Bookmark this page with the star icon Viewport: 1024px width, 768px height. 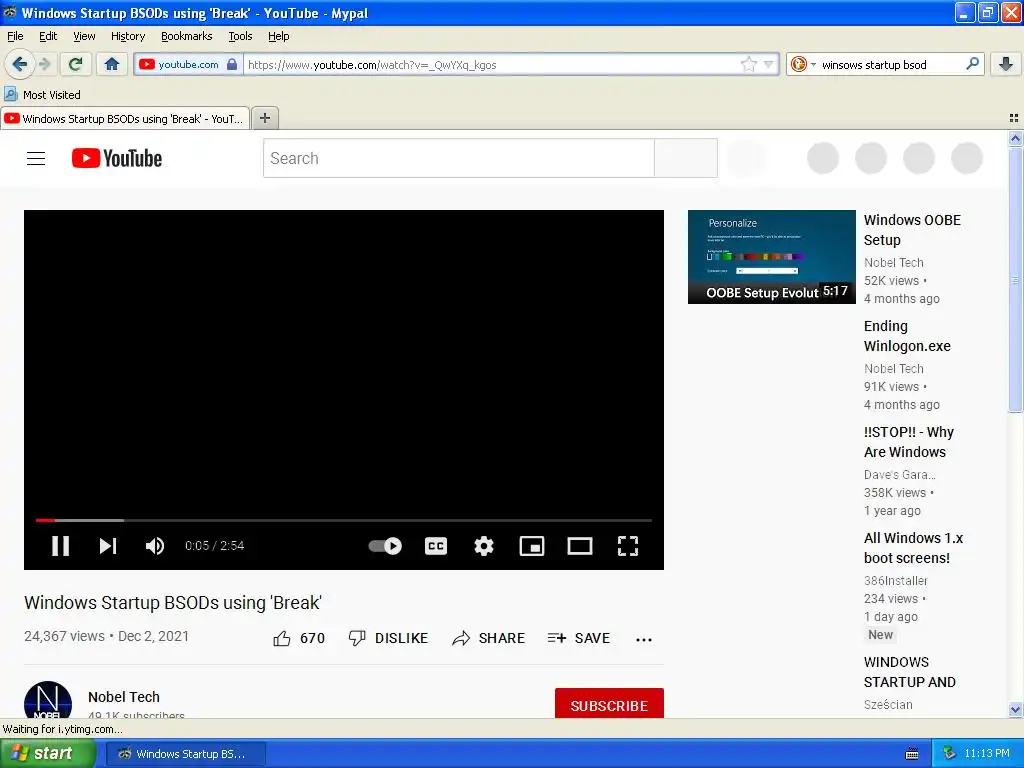pyautogui.click(x=748, y=64)
